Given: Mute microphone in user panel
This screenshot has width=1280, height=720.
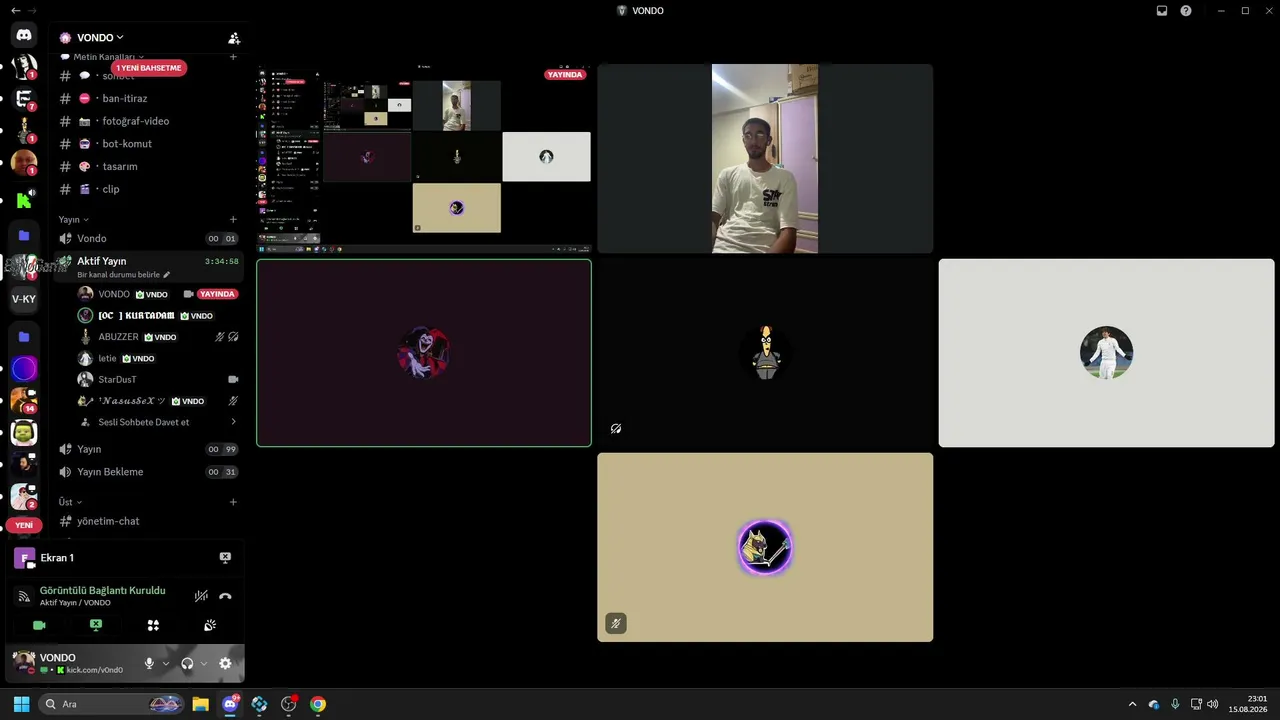Looking at the screenshot, I should pos(149,663).
